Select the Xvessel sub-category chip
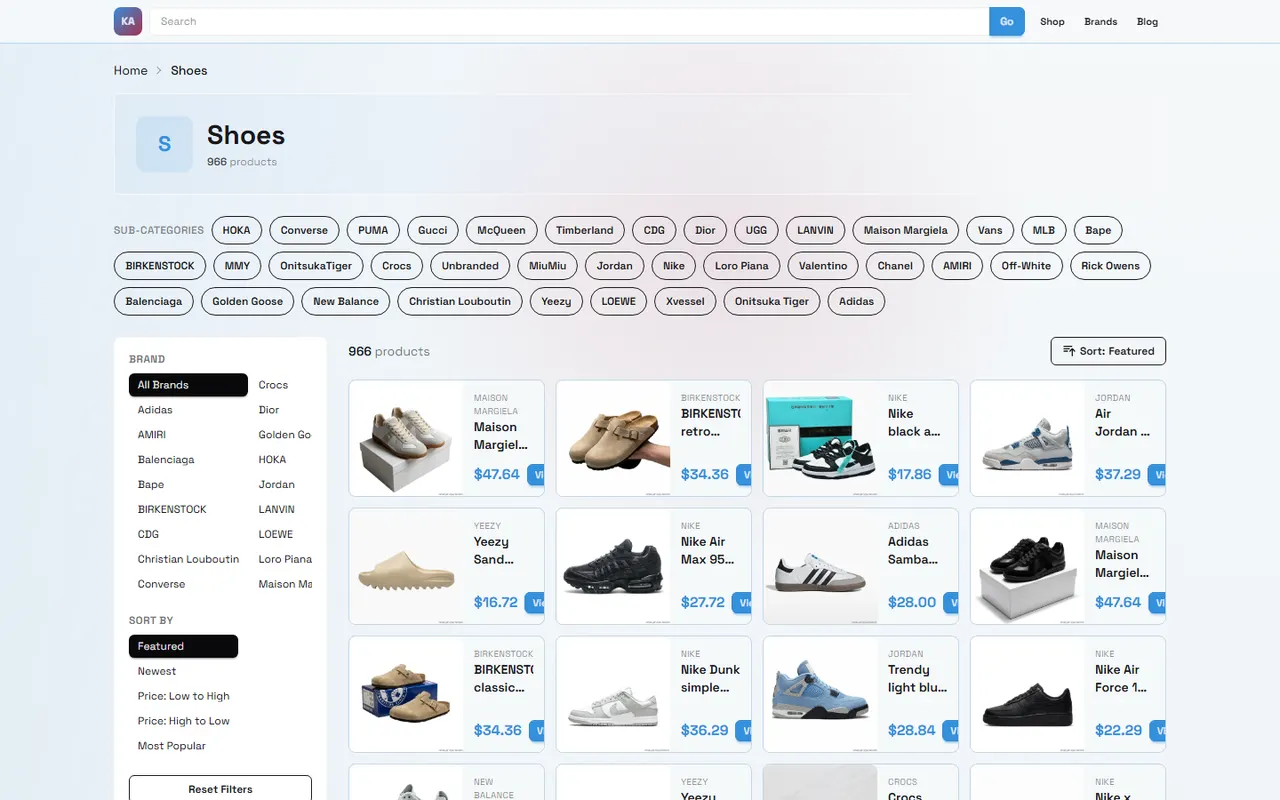Screen dimensions: 1280x800 tap(685, 301)
